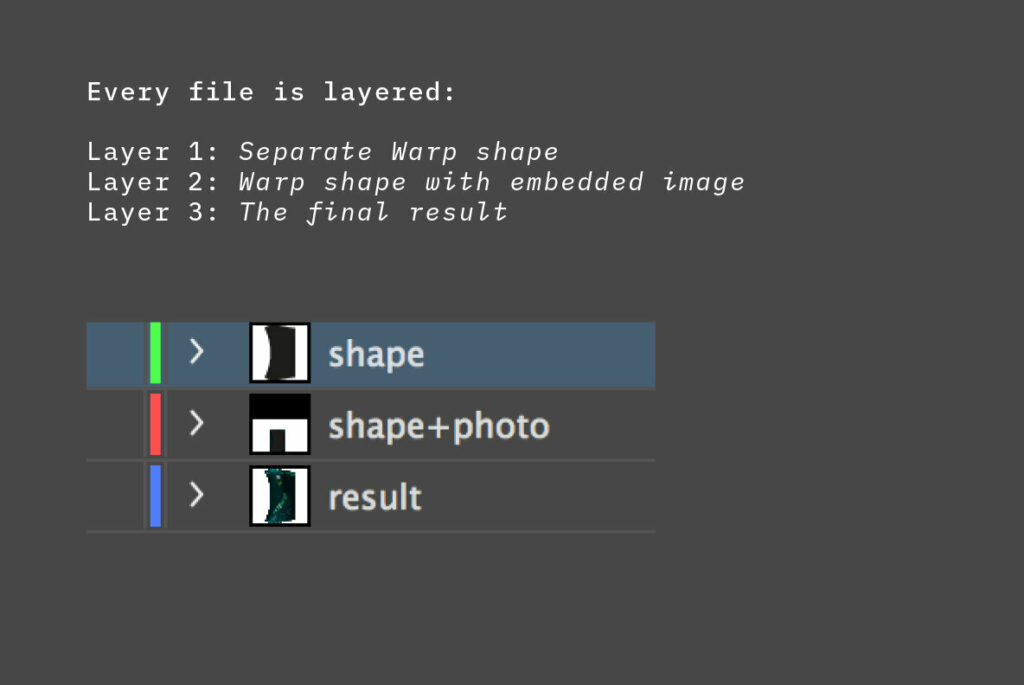Click the shape layer thumbnail
This screenshot has height=685, width=1024.
coord(279,353)
